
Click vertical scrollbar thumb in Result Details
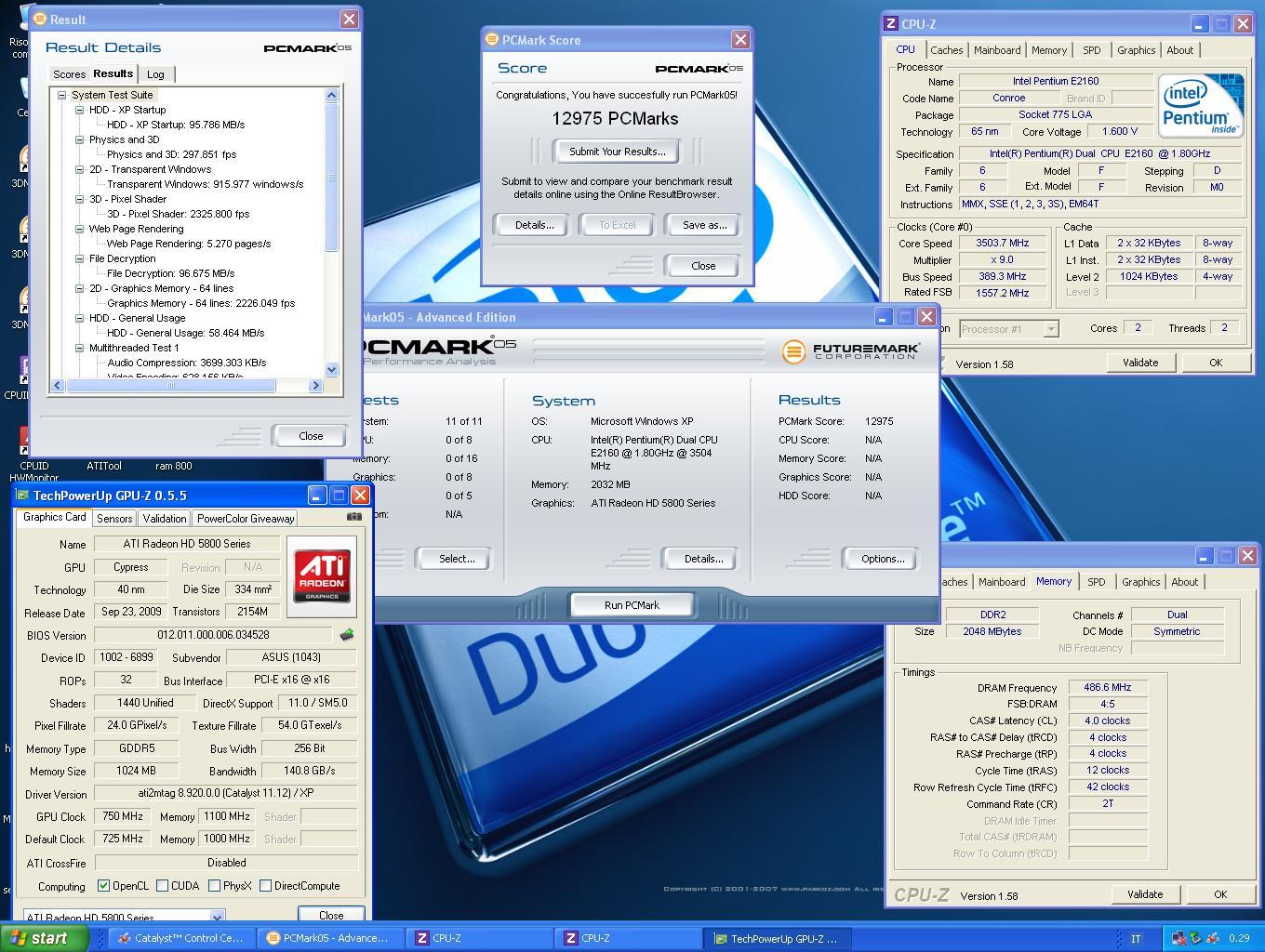(x=331, y=177)
